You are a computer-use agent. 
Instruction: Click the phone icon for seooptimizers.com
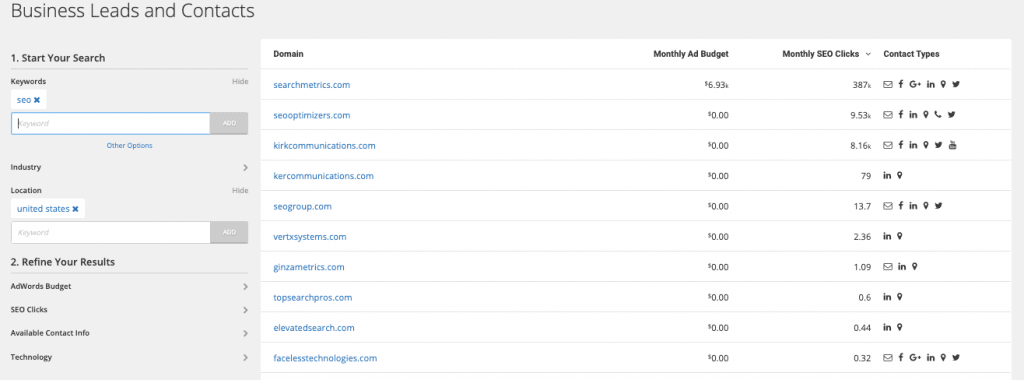(x=938, y=115)
